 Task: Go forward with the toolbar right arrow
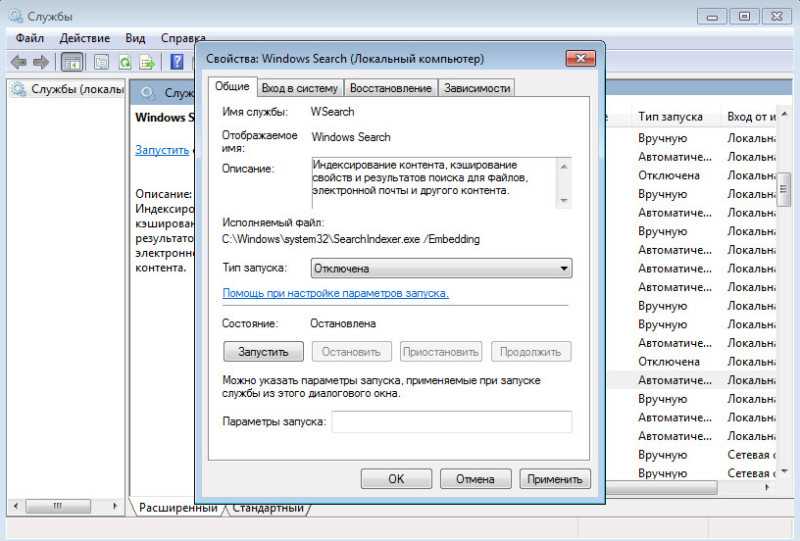pos(41,62)
